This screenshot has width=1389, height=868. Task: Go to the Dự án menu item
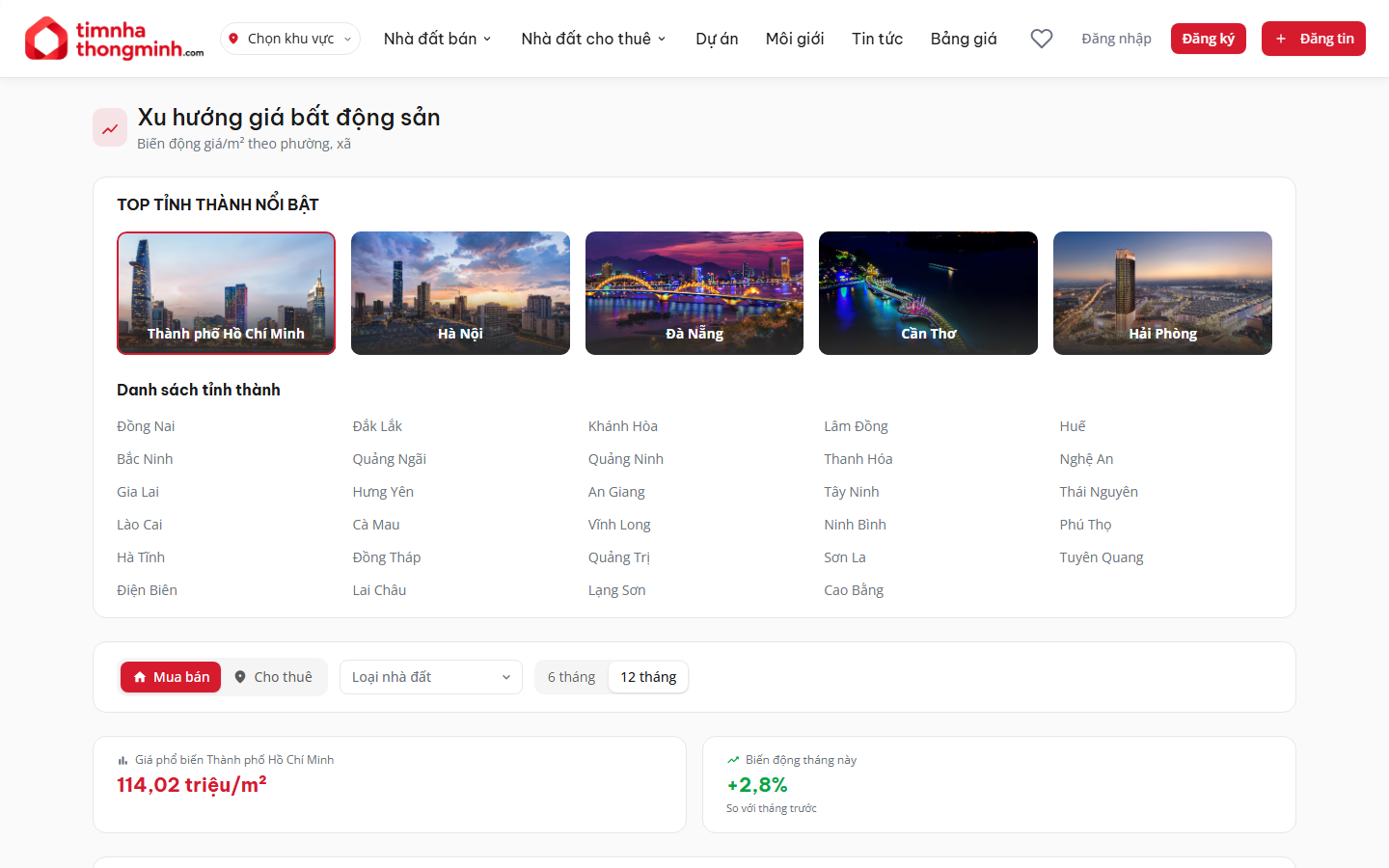[x=717, y=39]
